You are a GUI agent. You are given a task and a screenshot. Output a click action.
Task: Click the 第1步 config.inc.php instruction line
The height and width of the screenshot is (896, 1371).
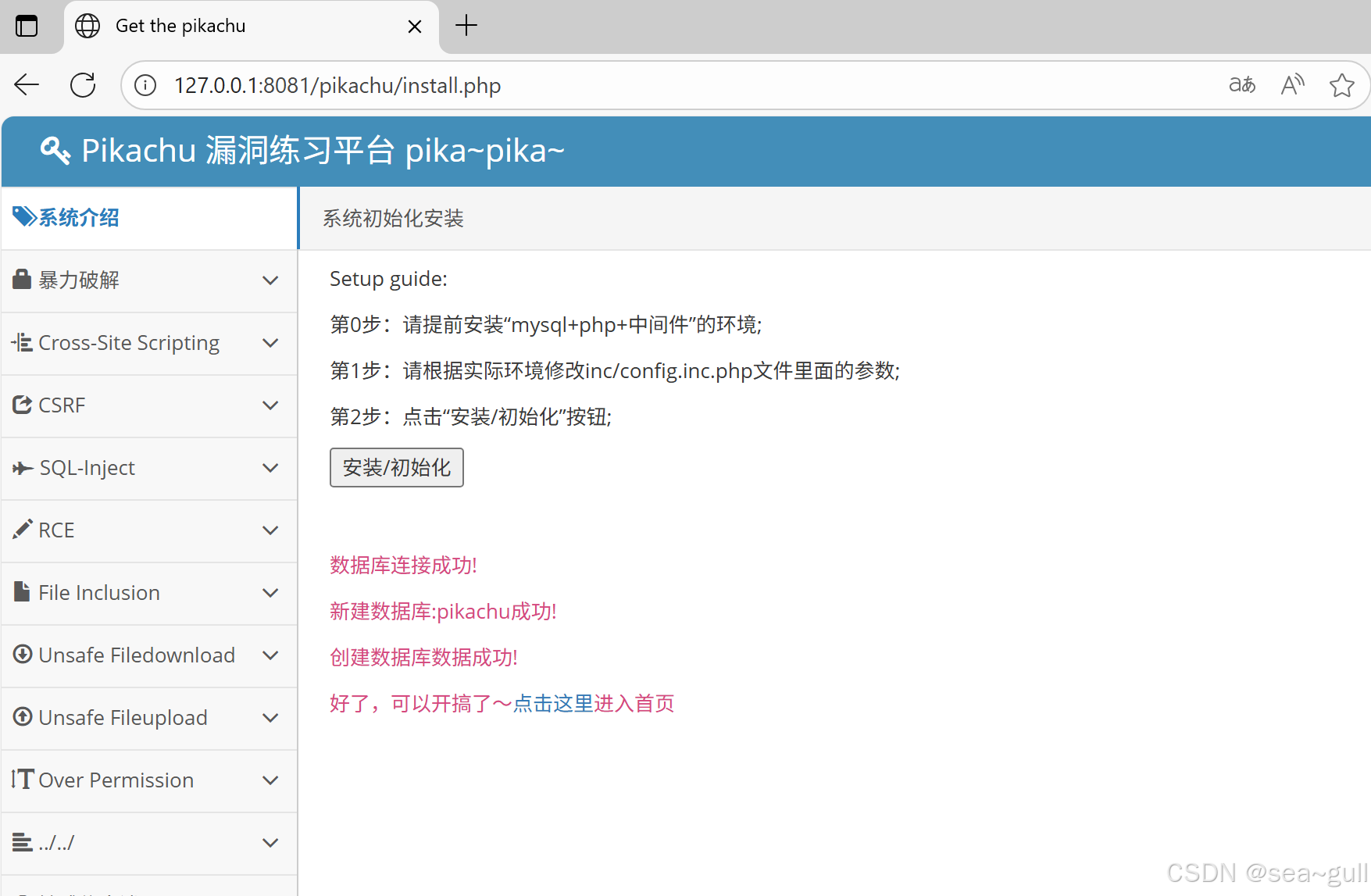[x=615, y=370]
